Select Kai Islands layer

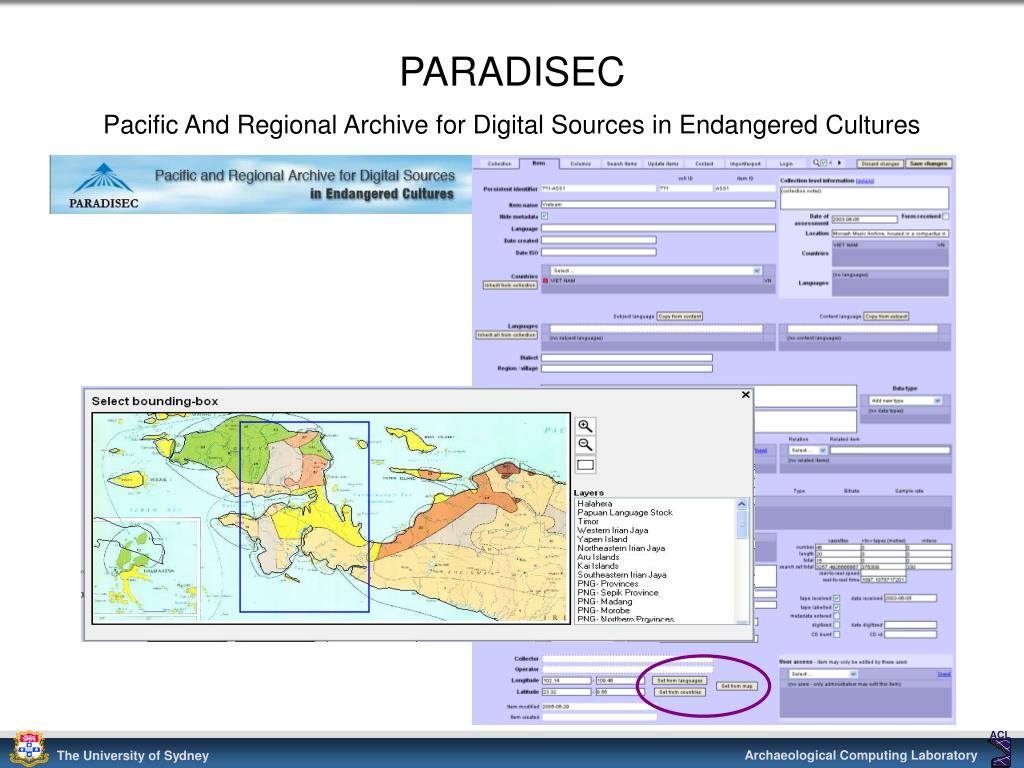[x=598, y=566]
